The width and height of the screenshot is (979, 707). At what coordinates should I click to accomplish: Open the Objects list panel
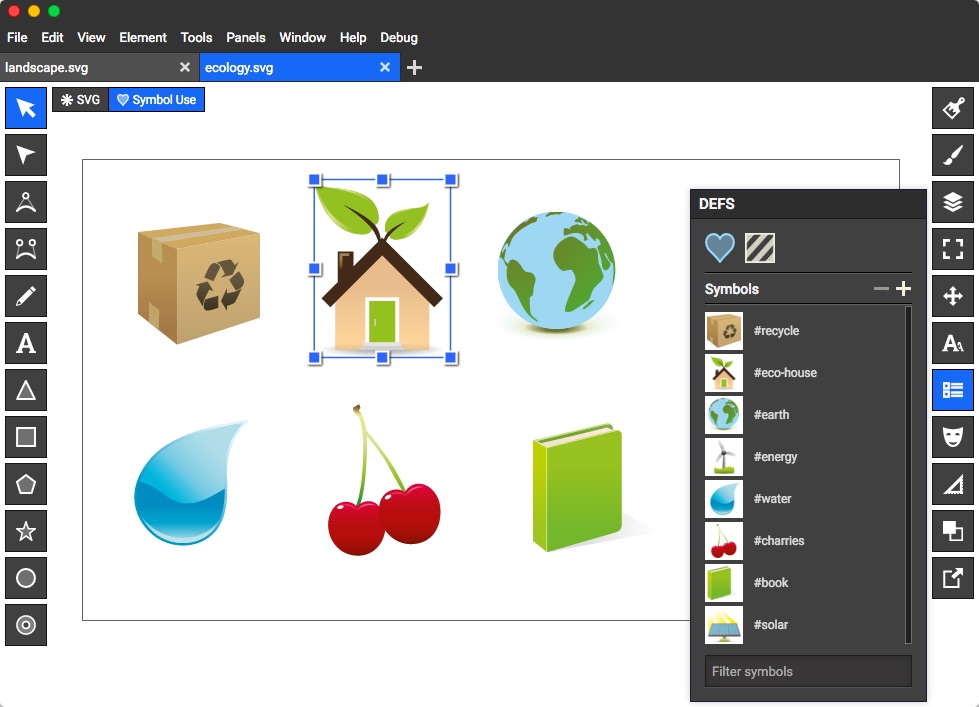pos(953,390)
